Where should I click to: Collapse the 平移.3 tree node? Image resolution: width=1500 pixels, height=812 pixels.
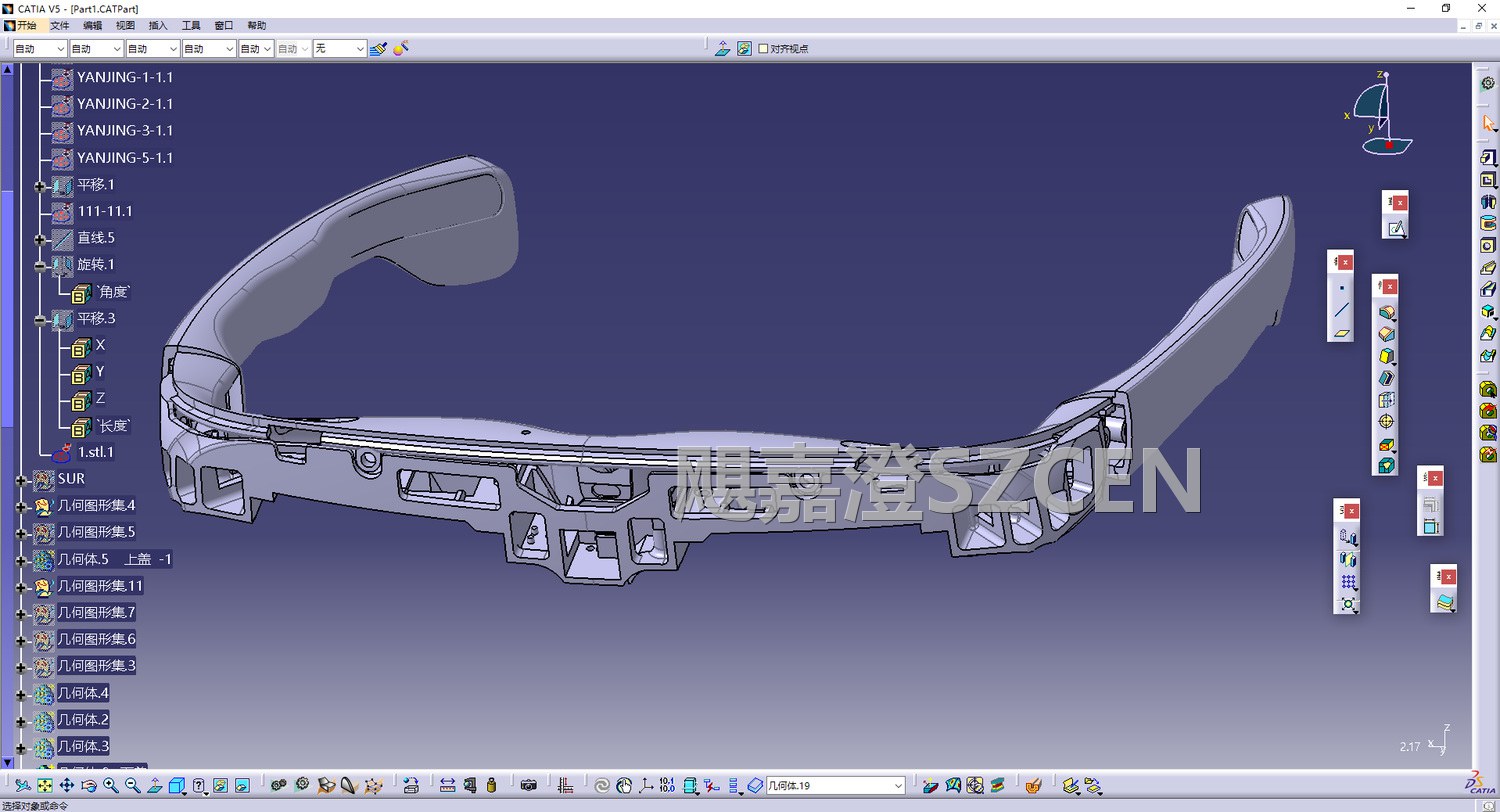(40, 320)
